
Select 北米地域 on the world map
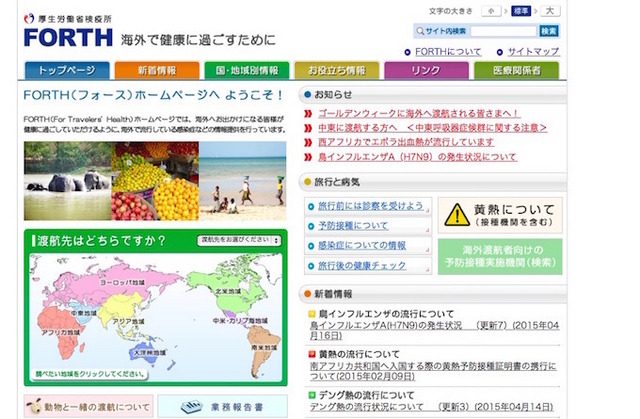point(228,291)
